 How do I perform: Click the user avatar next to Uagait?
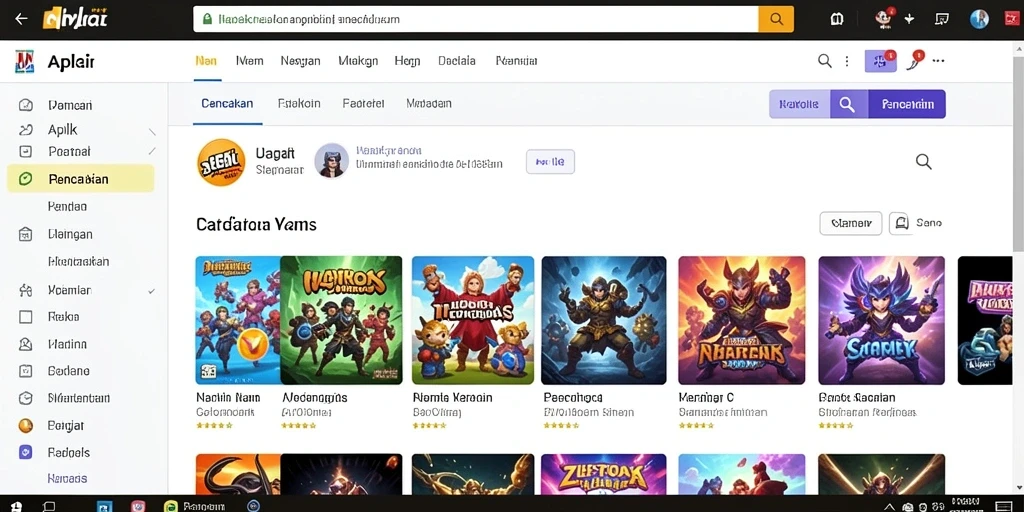click(x=331, y=161)
